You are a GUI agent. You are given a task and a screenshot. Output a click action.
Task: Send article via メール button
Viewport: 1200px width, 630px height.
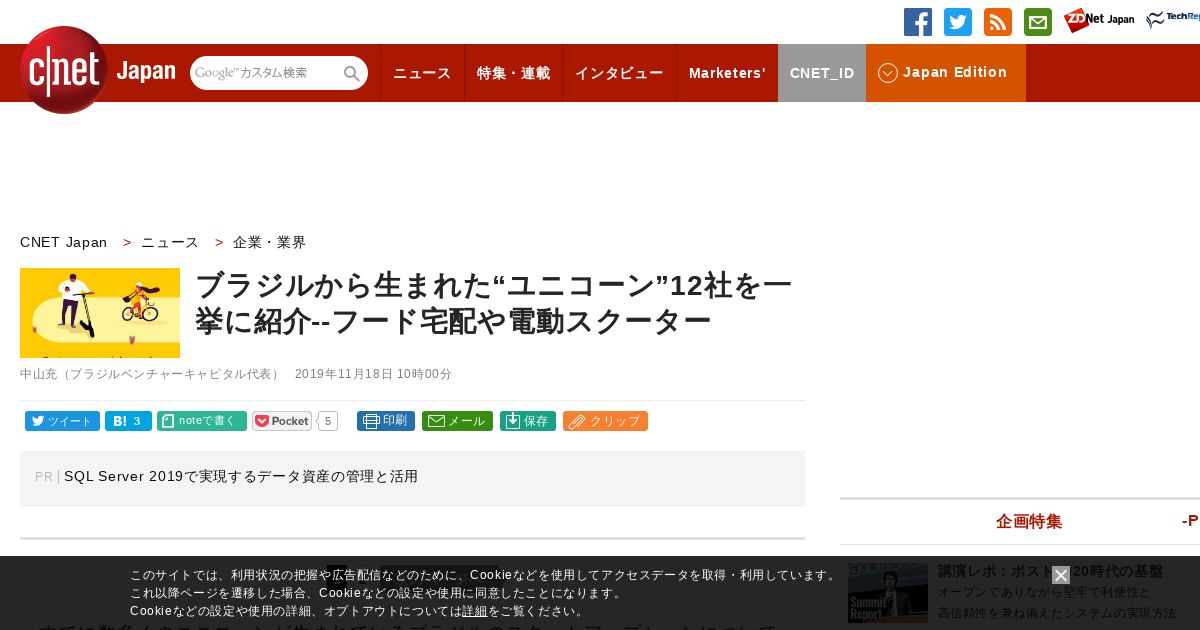tap(457, 421)
